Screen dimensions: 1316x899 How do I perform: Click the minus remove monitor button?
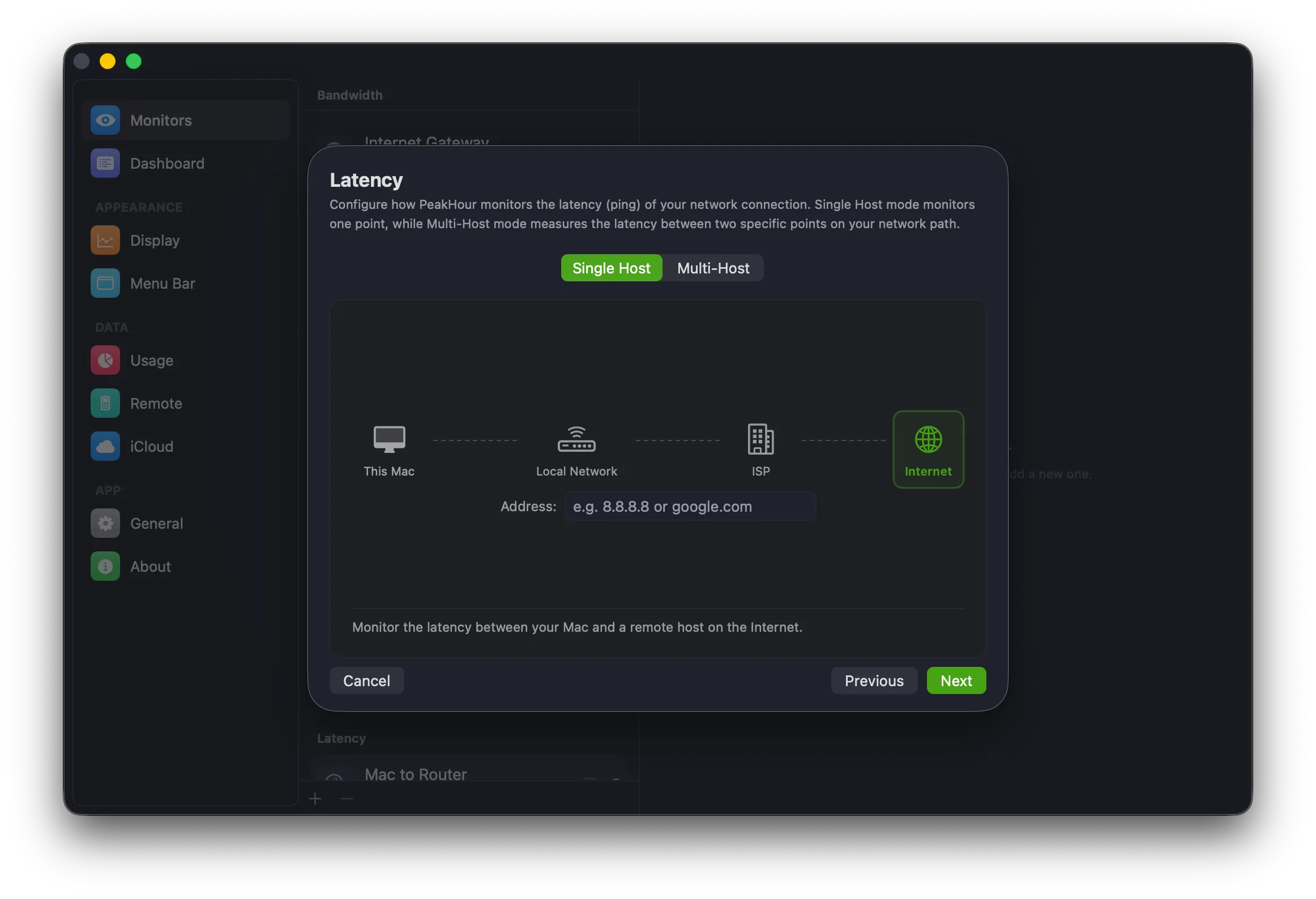pyautogui.click(x=347, y=799)
